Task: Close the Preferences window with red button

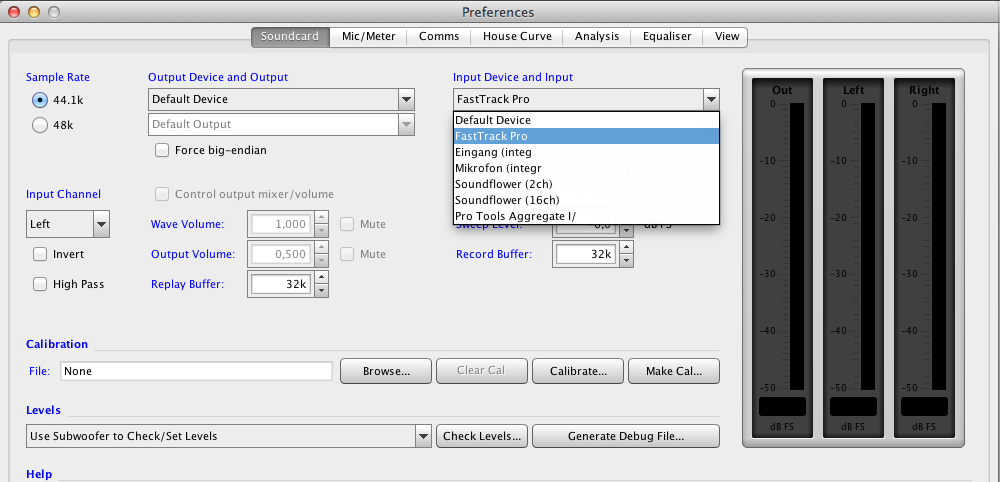Action: [13, 11]
